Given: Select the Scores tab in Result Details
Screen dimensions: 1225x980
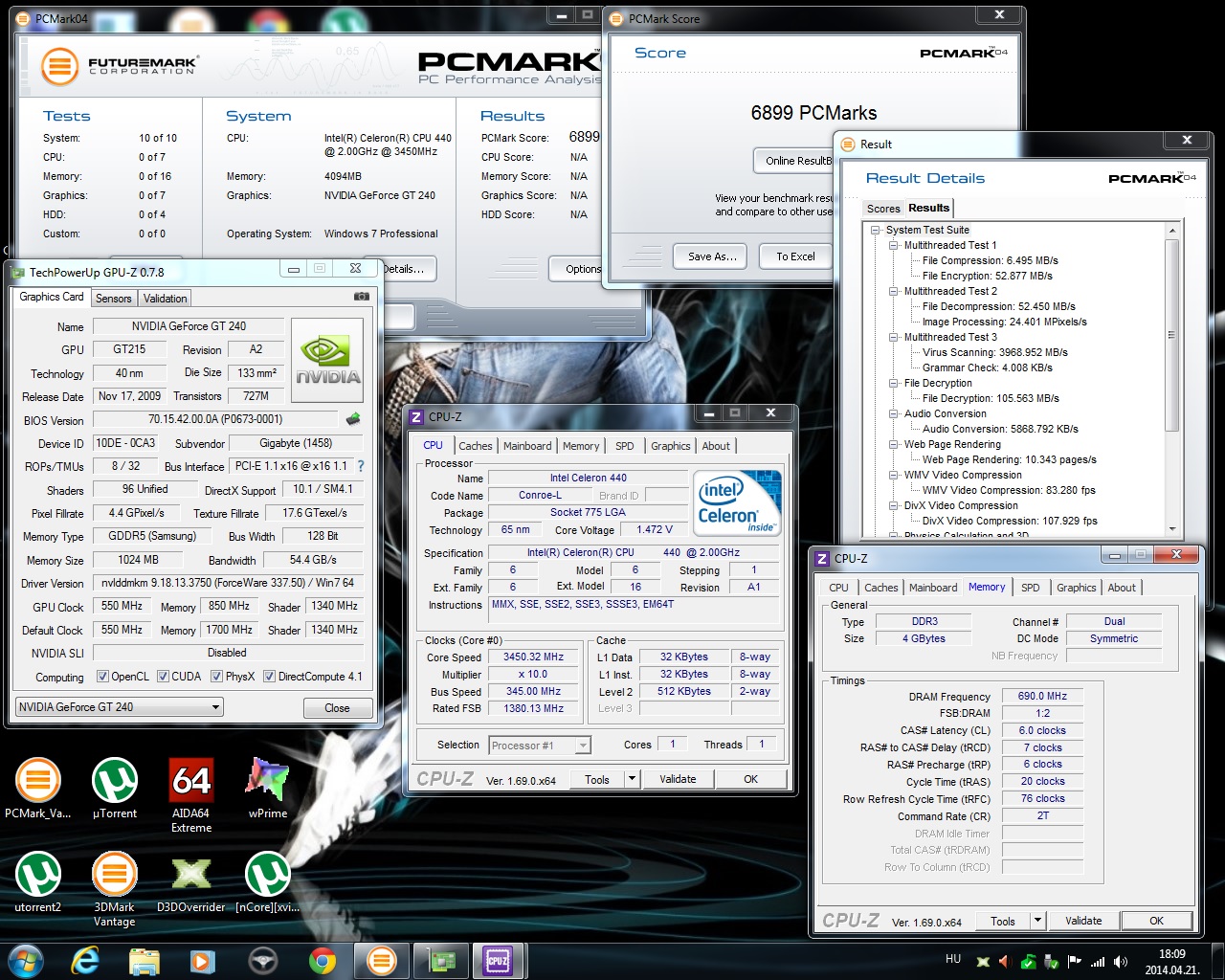Looking at the screenshot, I should [x=883, y=209].
